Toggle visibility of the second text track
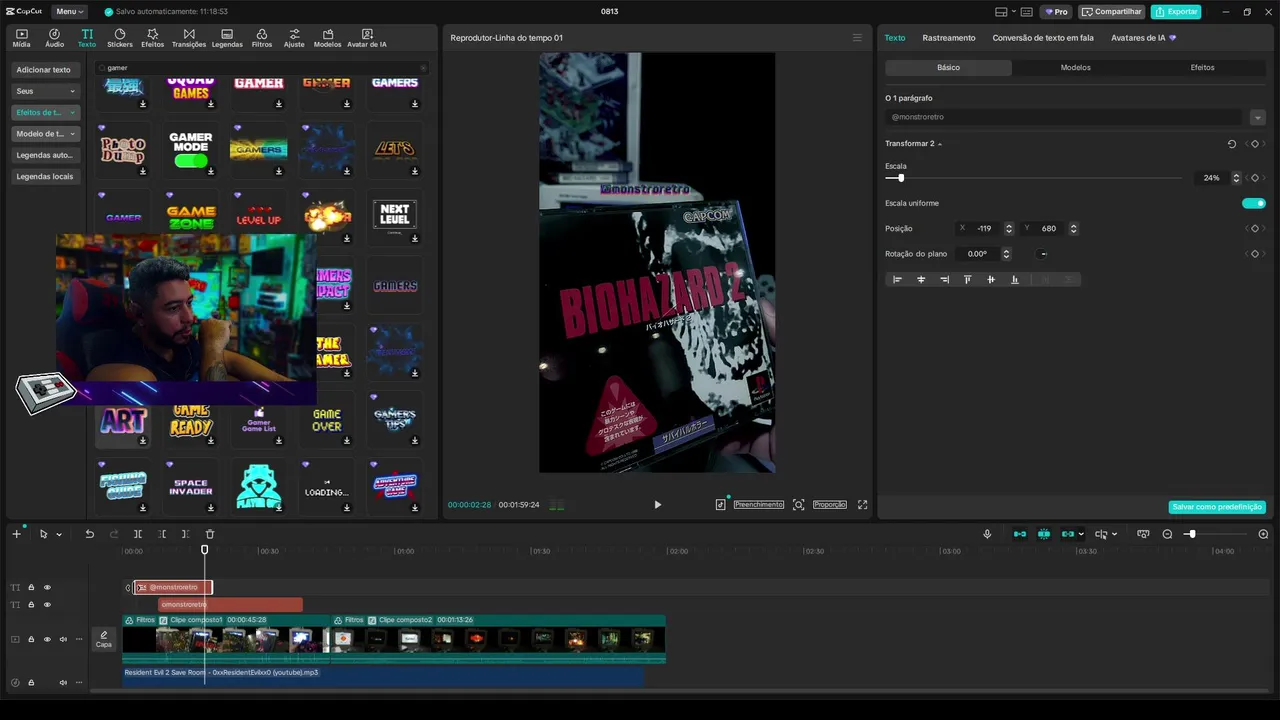Image resolution: width=1280 pixels, height=720 pixels. [x=47, y=605]
